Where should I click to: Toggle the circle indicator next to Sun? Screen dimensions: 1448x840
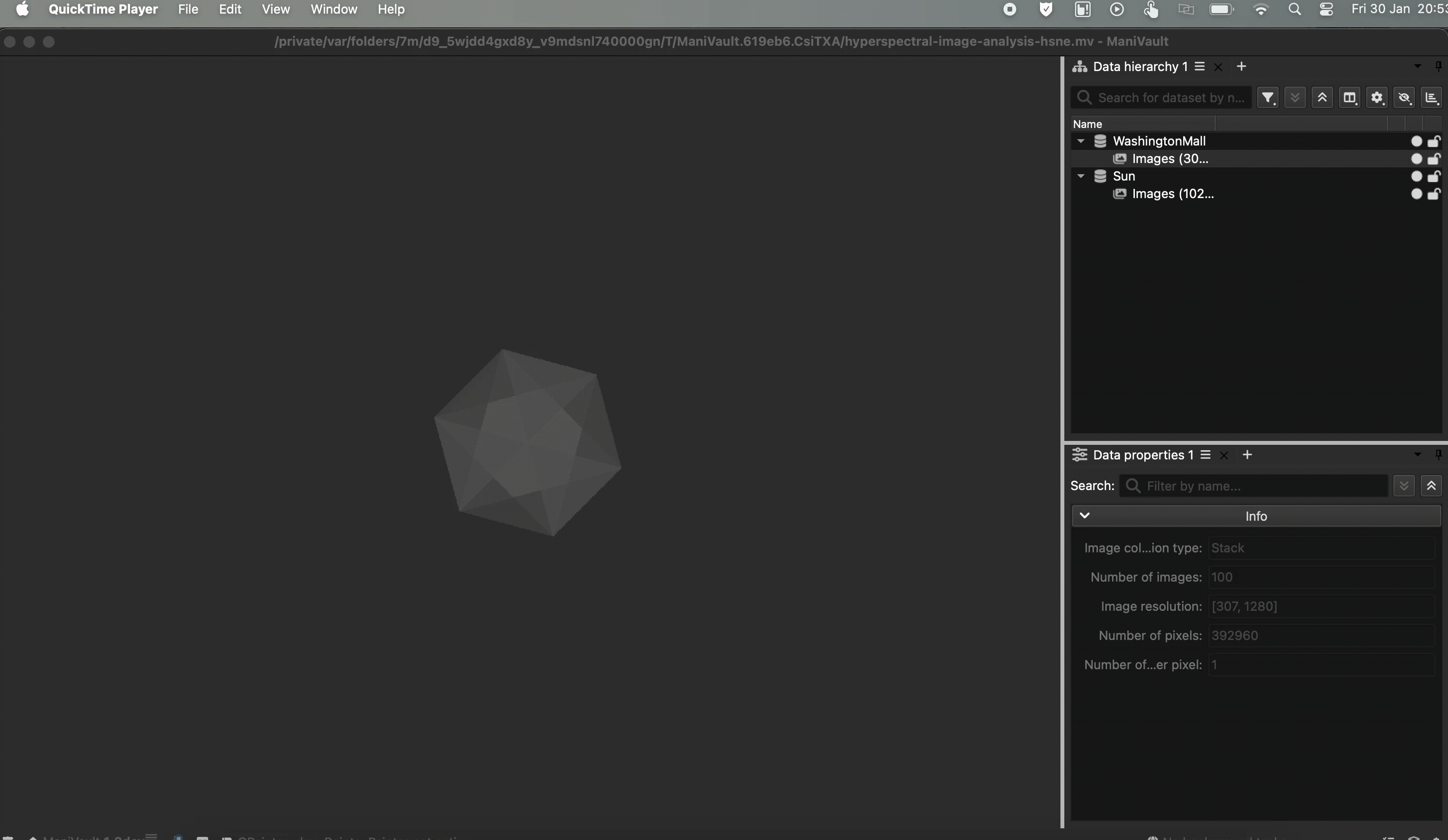coord(1416,176)
